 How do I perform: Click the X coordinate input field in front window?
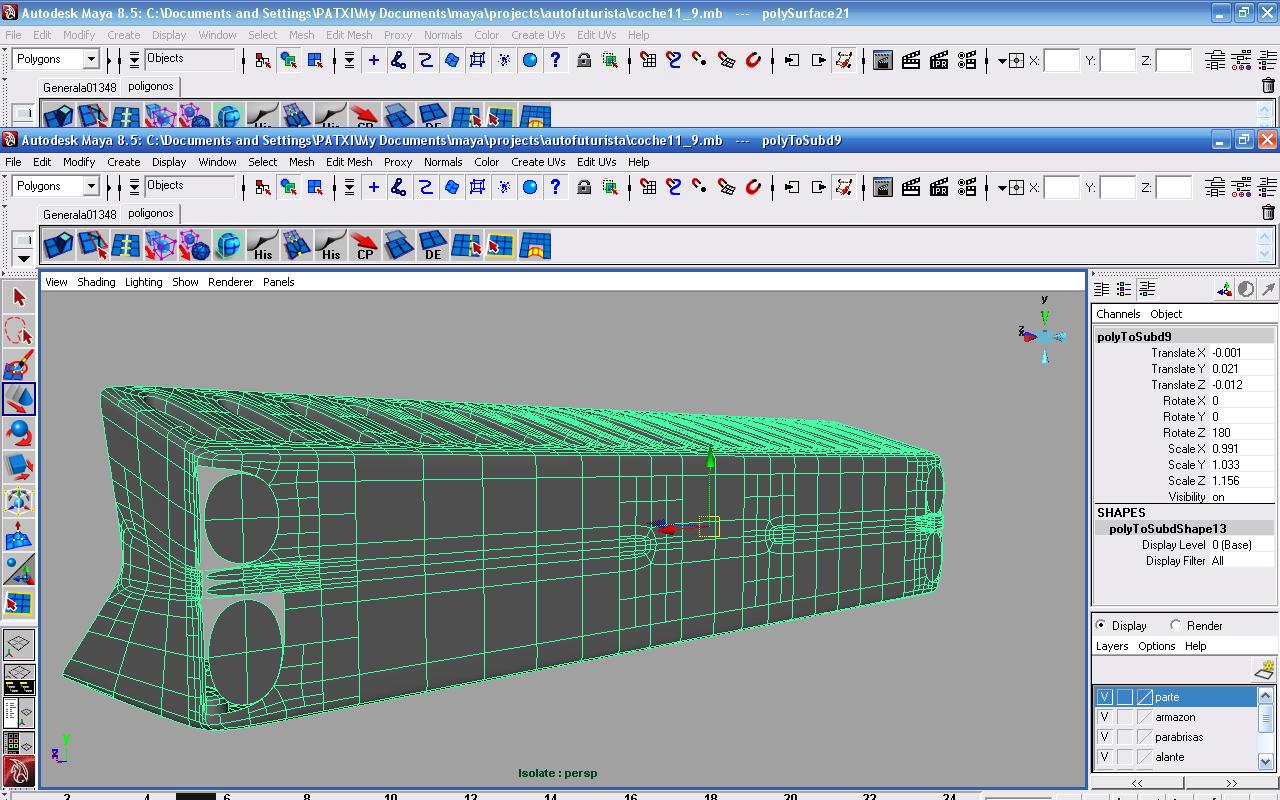[x=1063, y=187]
